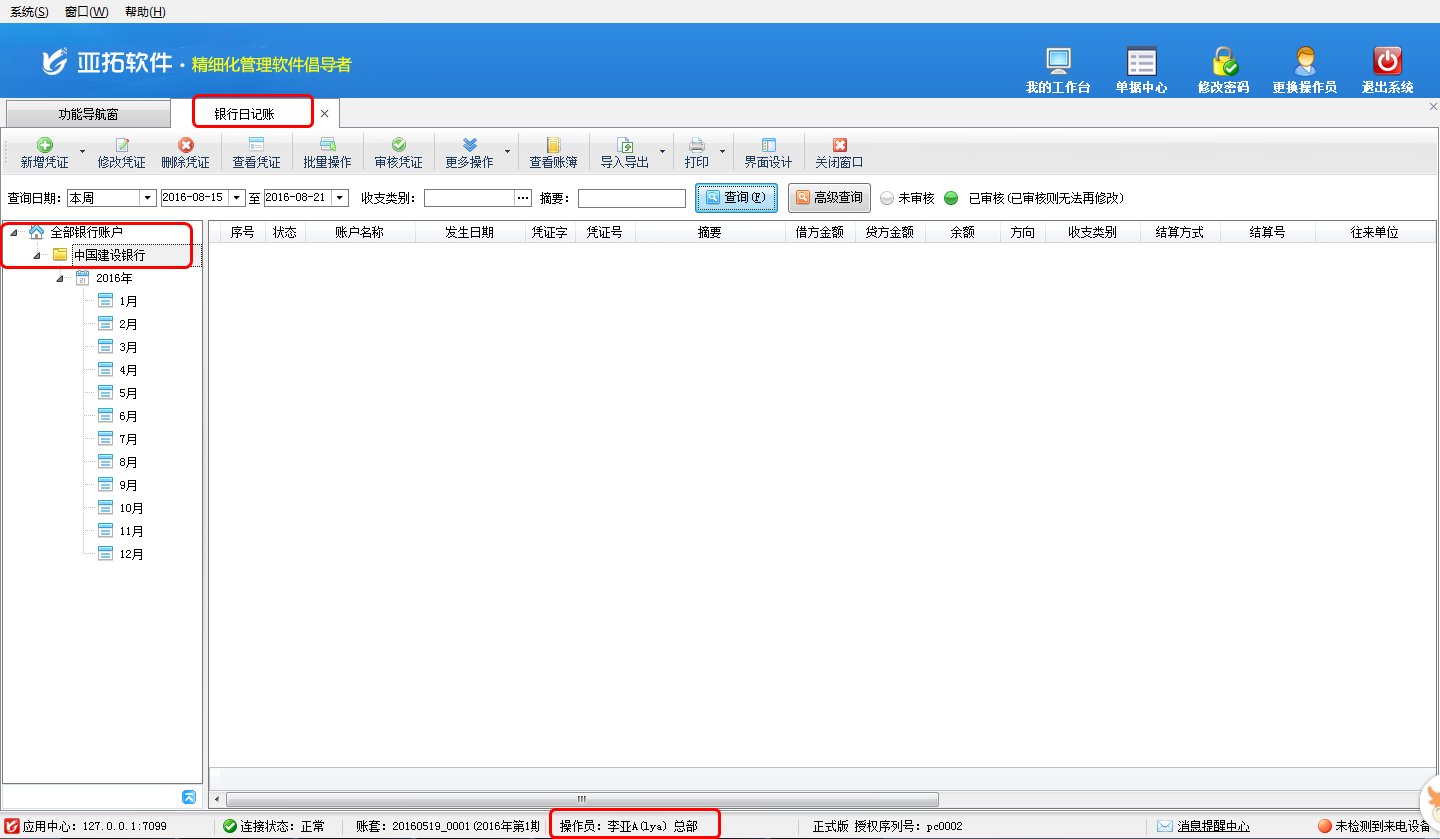Viewport: 1440px width, 839px height.
Task: Switch to the 功能导航窗 tab
Action: (88, 114)
